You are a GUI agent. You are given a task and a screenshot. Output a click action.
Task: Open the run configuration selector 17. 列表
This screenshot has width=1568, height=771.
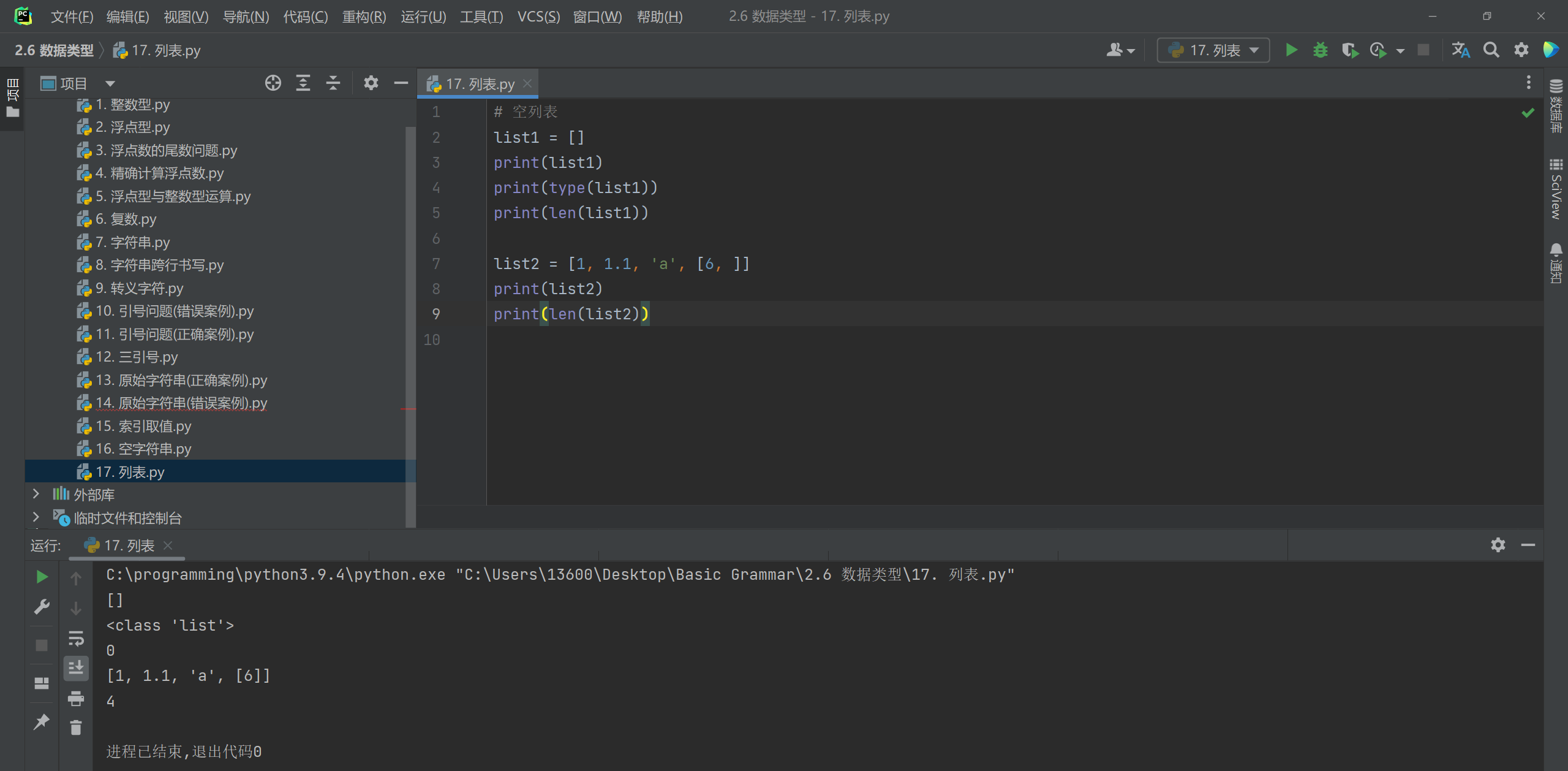click(1213, 50)
